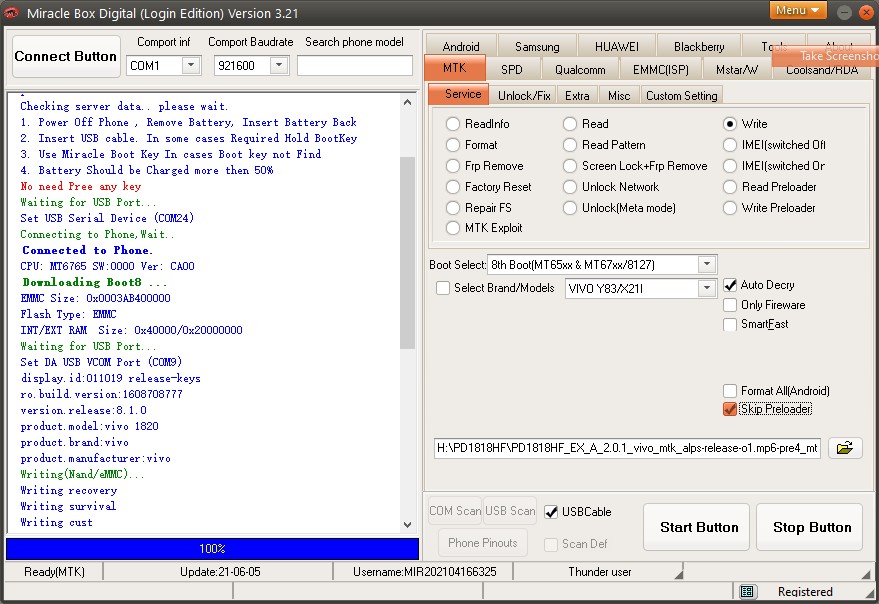Click the Start Button

pyautogui.click(x=696, y=527)
